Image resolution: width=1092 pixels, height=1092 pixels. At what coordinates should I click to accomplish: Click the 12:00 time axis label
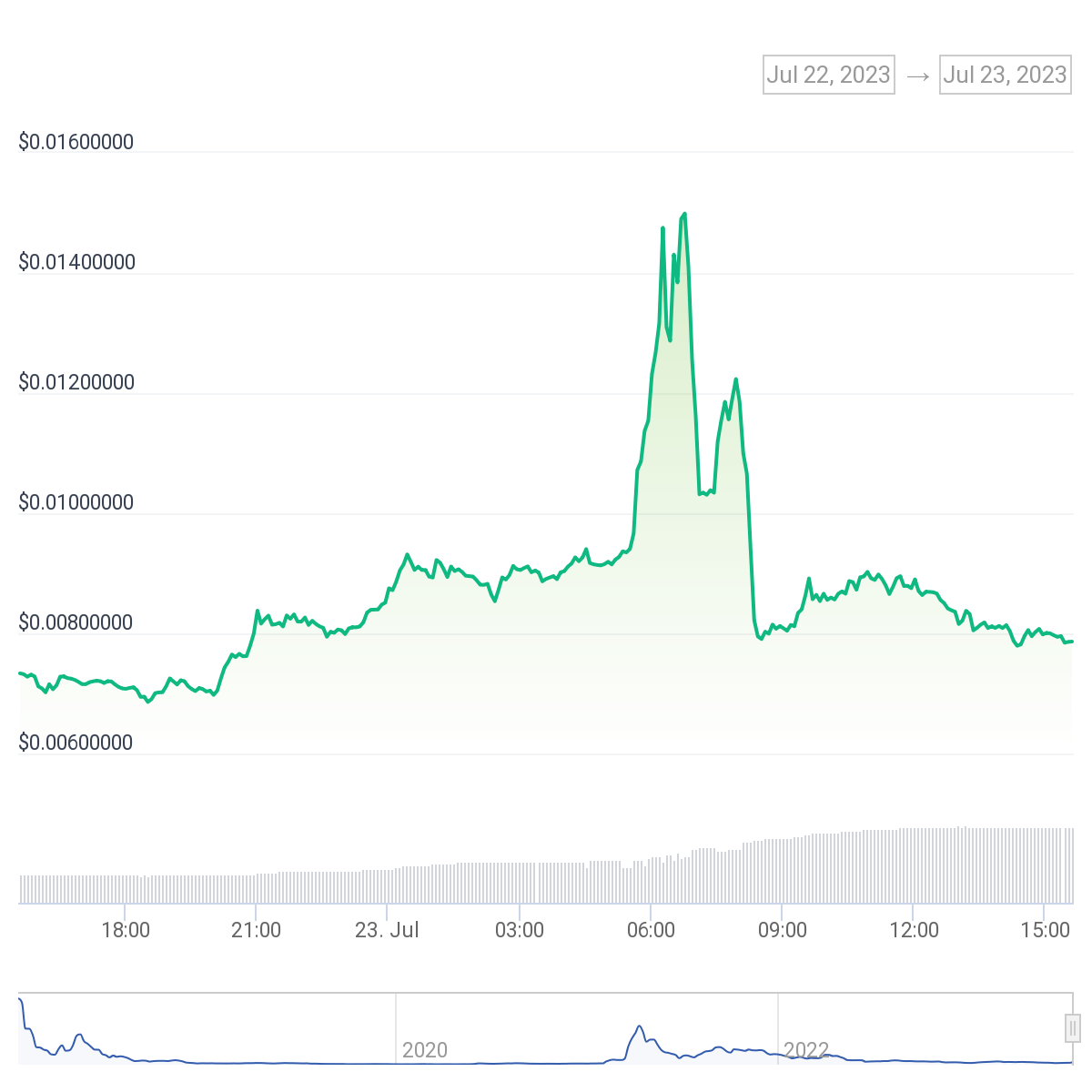pos(915,930)
